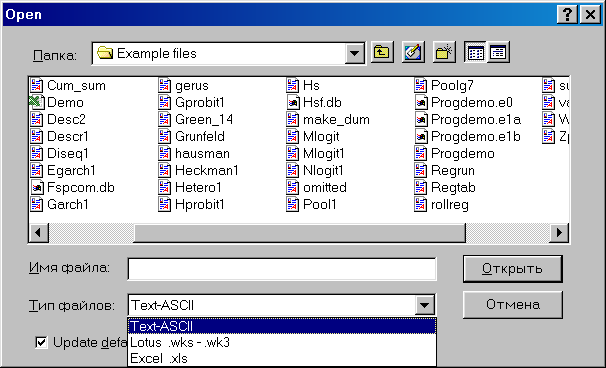This screenshot has width=606, height=368.
Task: Click the Progdemo.e1b file icon
Action: pyautogui.click(x=421, y=136)
